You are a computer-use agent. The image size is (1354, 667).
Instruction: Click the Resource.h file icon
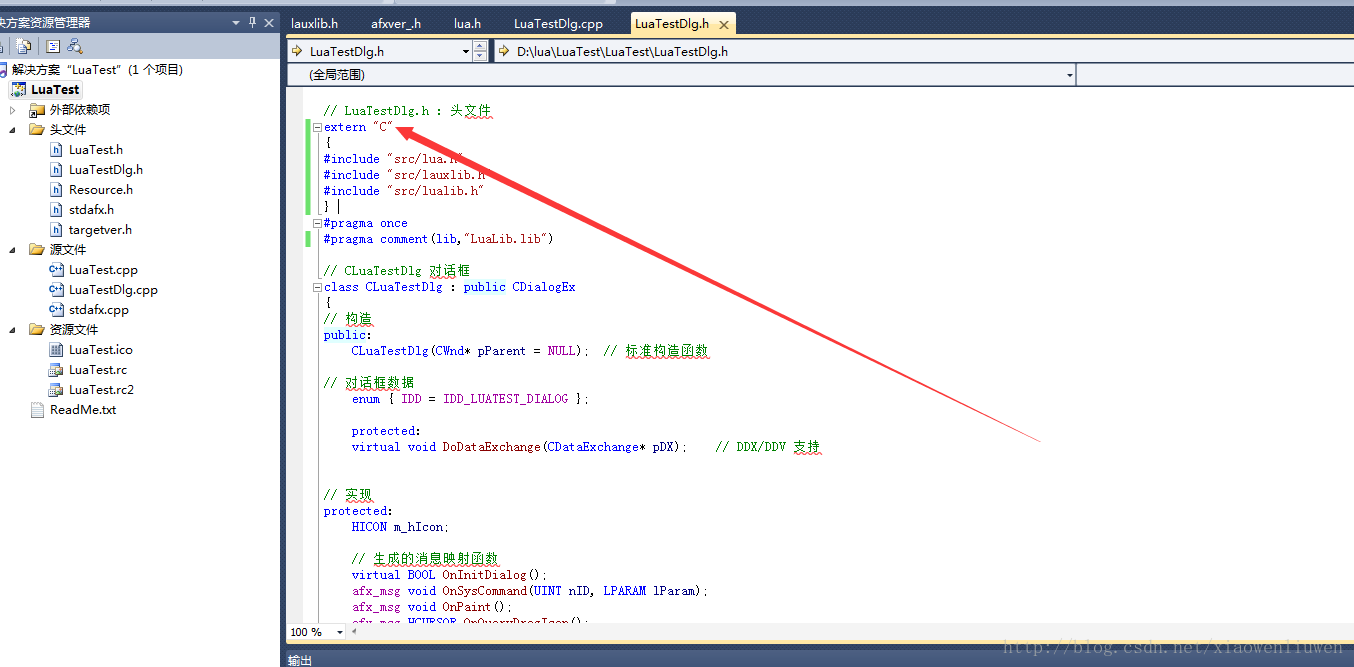[57, 189]
